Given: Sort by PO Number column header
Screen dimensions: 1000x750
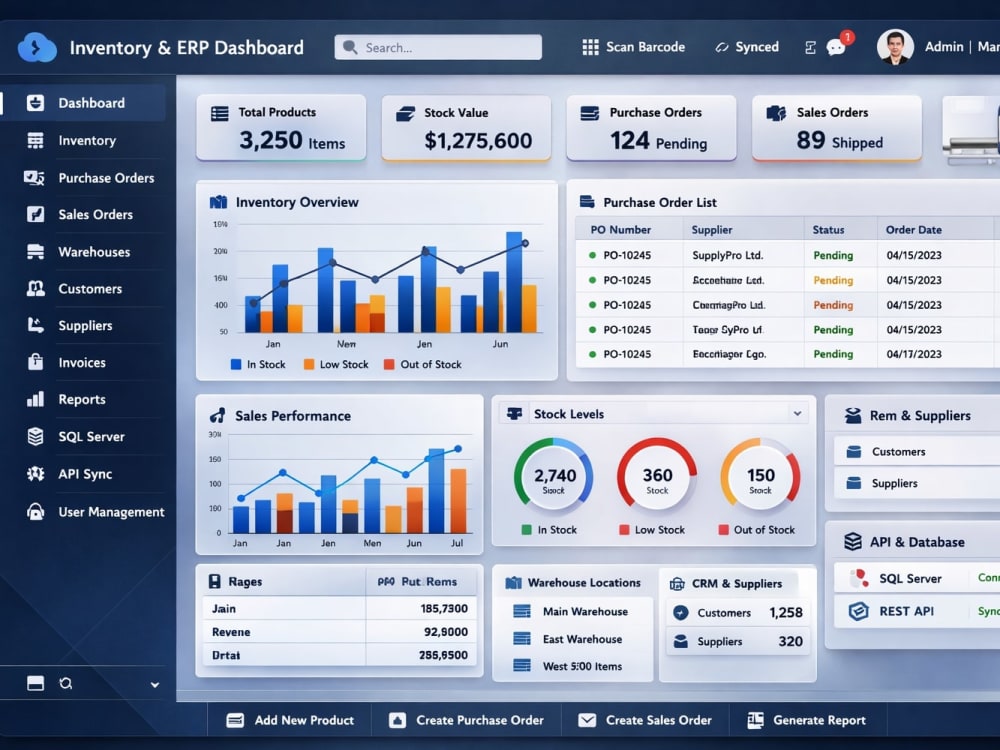Looking at the screenshot, I should pos(621,230).
